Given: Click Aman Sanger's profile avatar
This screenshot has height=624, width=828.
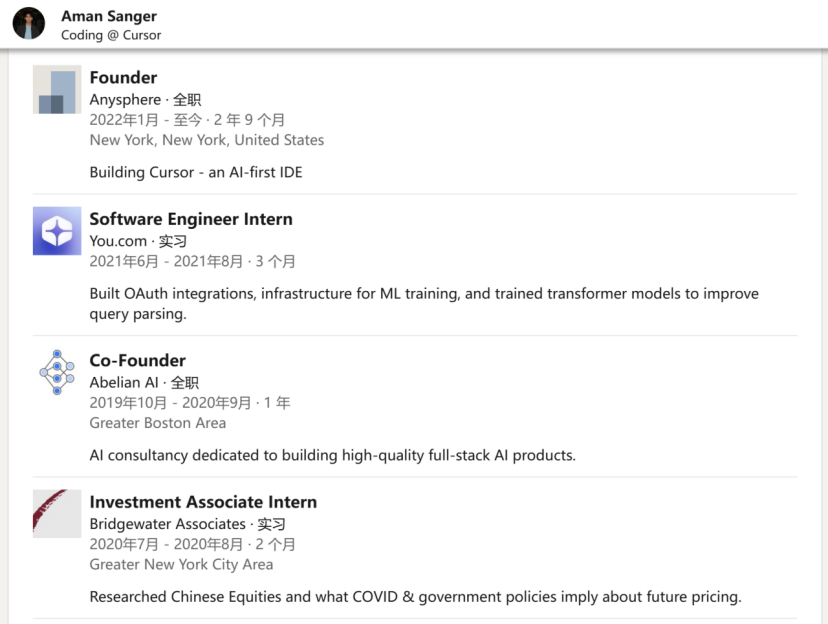Looking at the screenshot, I should pos(29,24).
